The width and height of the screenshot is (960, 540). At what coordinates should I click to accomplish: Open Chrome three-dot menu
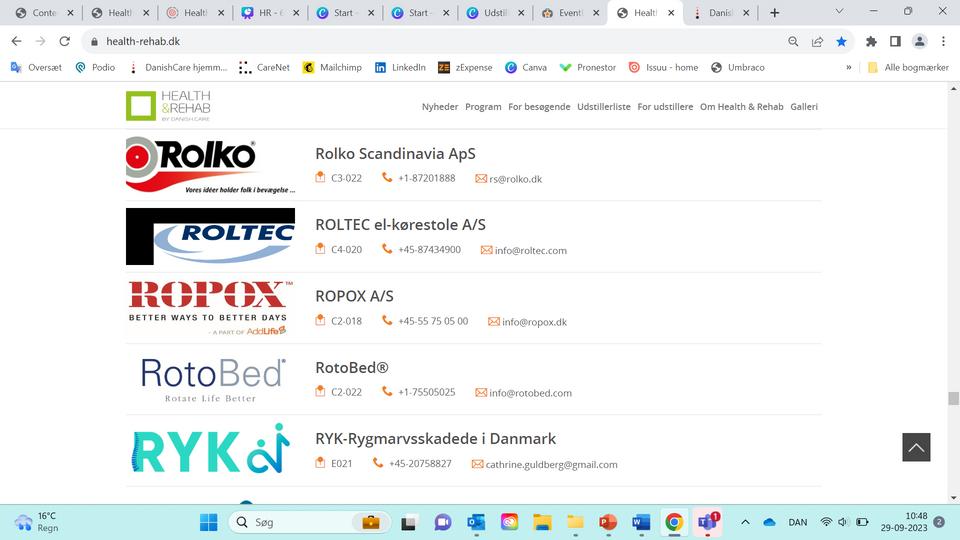click(x=943, y=41)
